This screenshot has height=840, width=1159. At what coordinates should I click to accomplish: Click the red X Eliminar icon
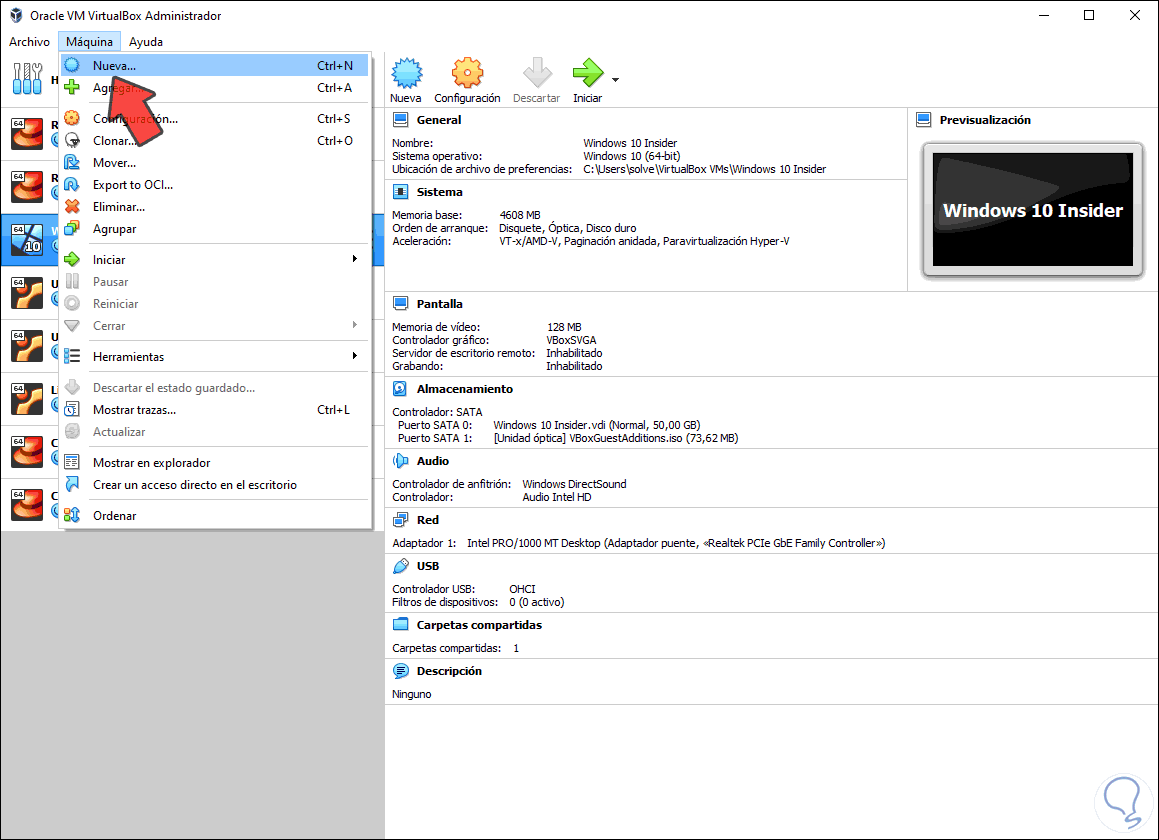72,207
